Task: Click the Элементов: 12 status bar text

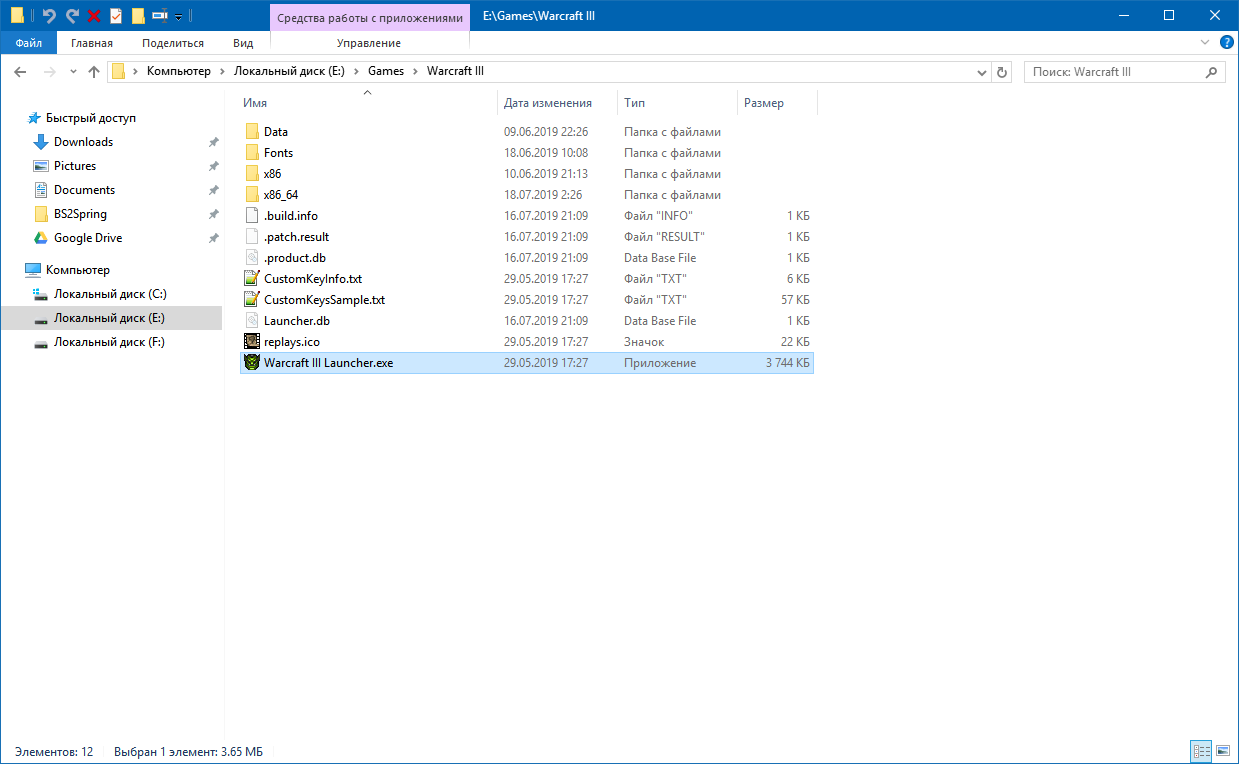Action: [x=54, y=751]
